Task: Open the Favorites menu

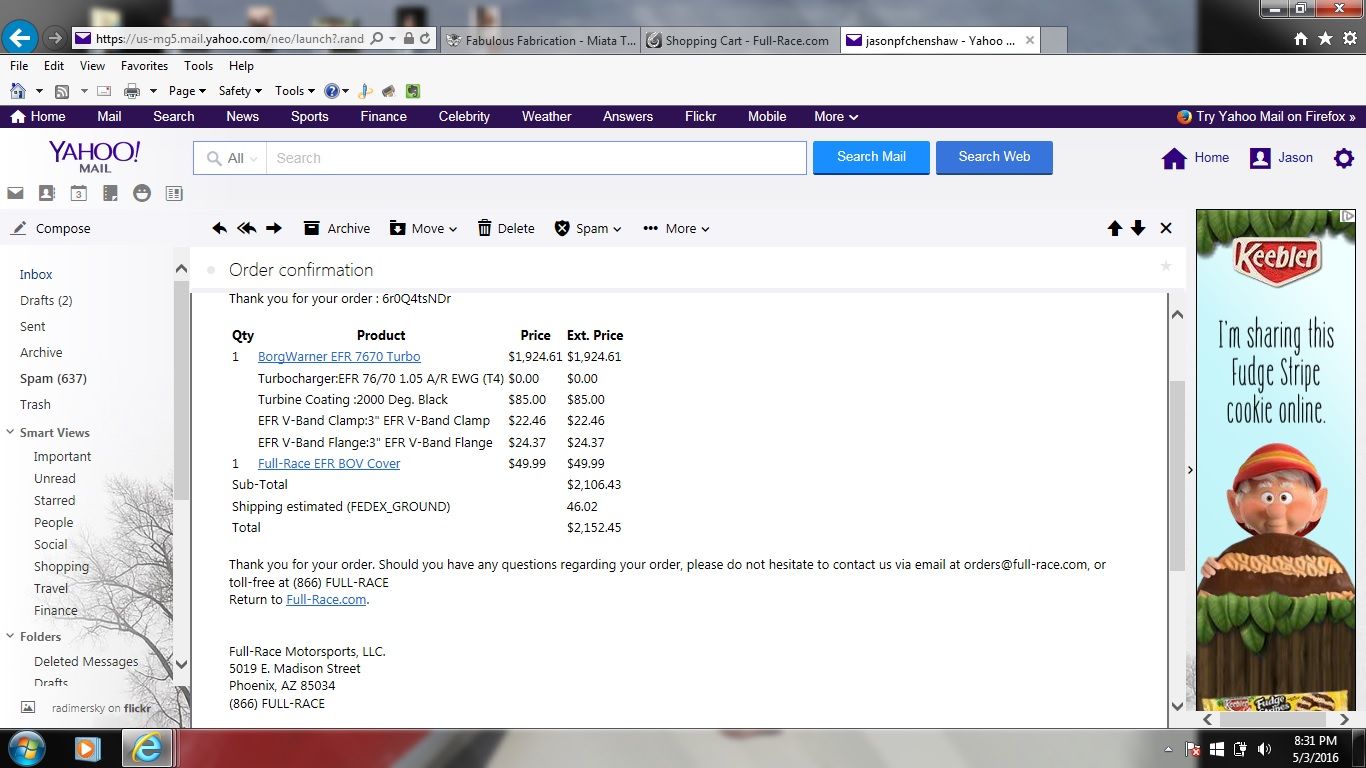Action: click(x=144, y=66)
